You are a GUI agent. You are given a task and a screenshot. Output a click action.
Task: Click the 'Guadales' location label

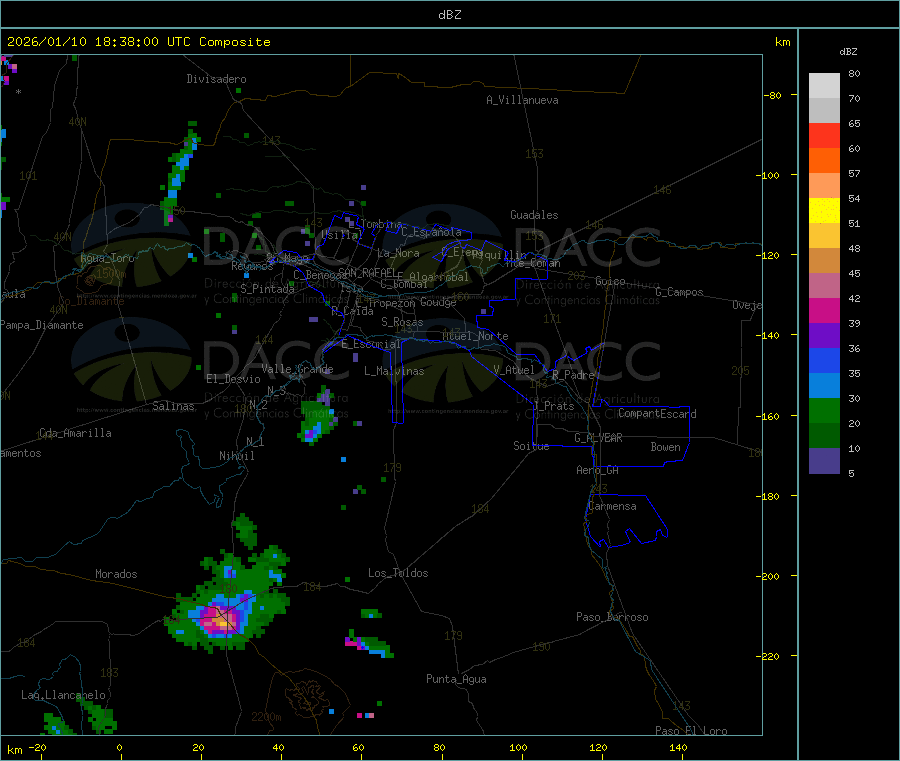coord(534,215)
